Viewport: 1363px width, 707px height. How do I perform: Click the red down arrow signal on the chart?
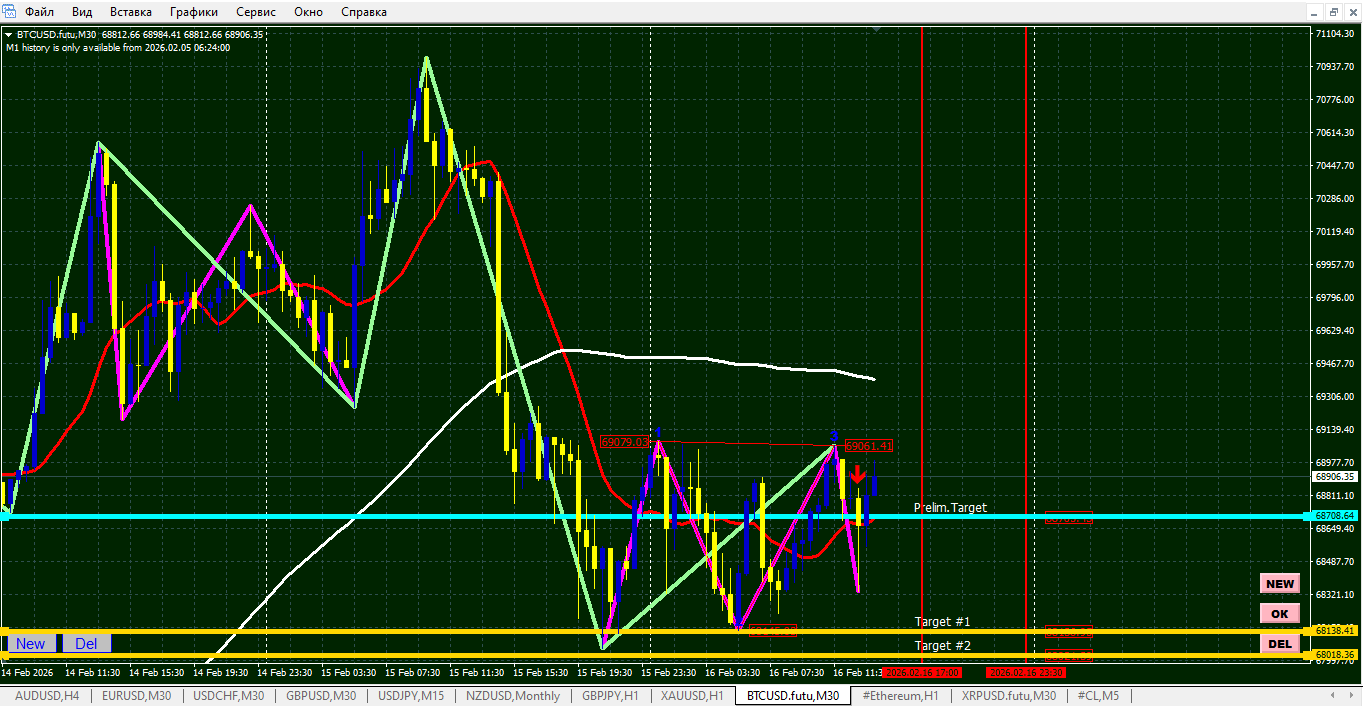858,475
